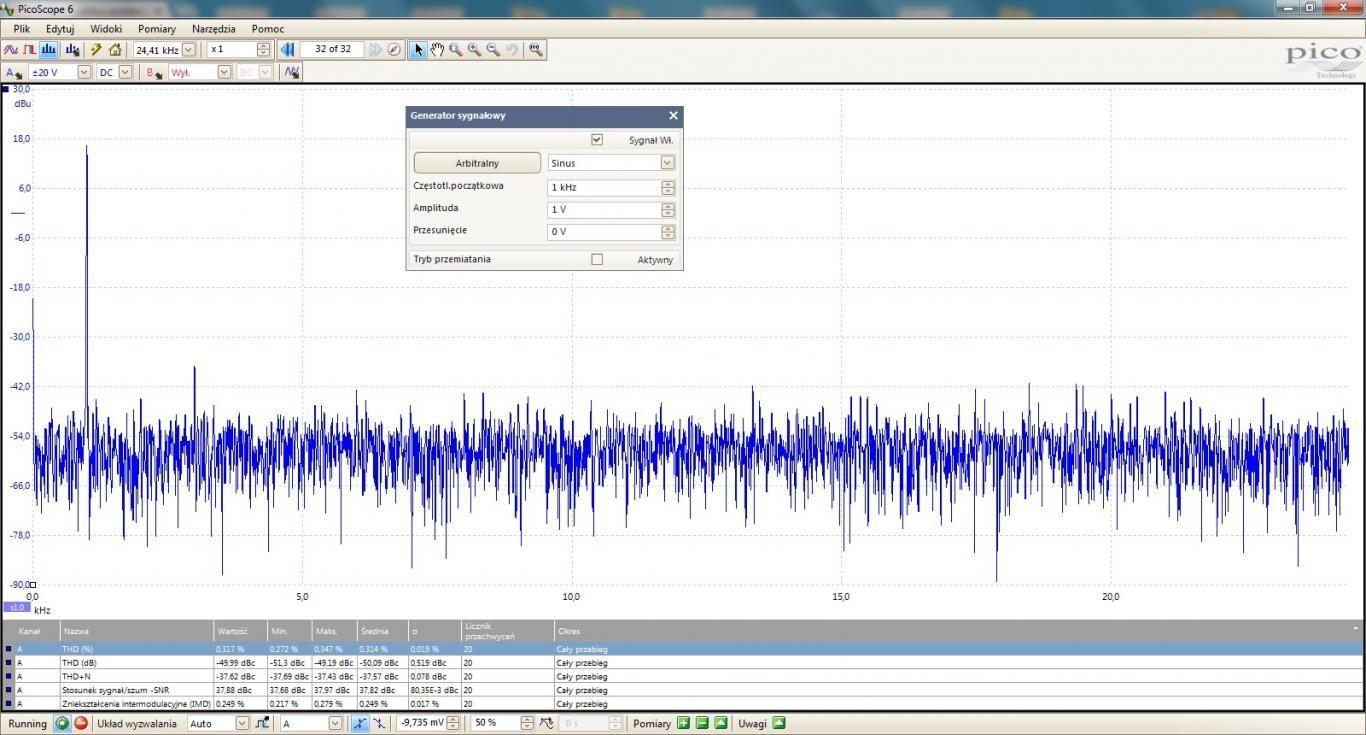Viewport: 1366px width, 735px height.
Task: Open the channel A ±20 V range dropdown
Action: coord(84,72)
